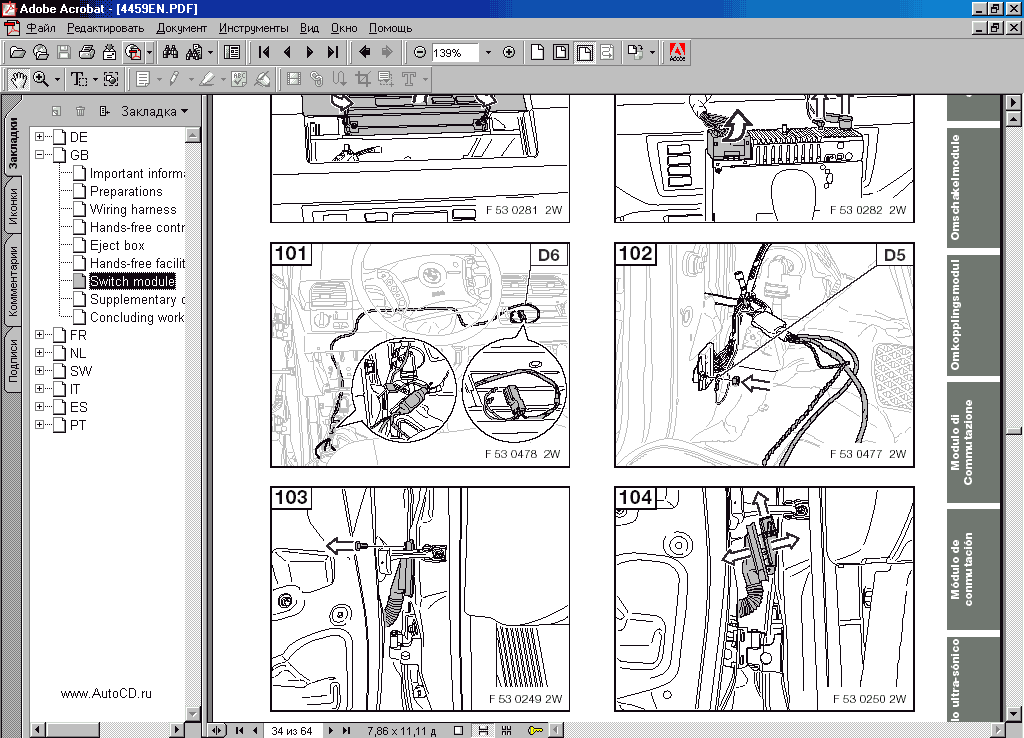Open the Окно menu
Screen dimensions: 1024x738
[344, 28]
